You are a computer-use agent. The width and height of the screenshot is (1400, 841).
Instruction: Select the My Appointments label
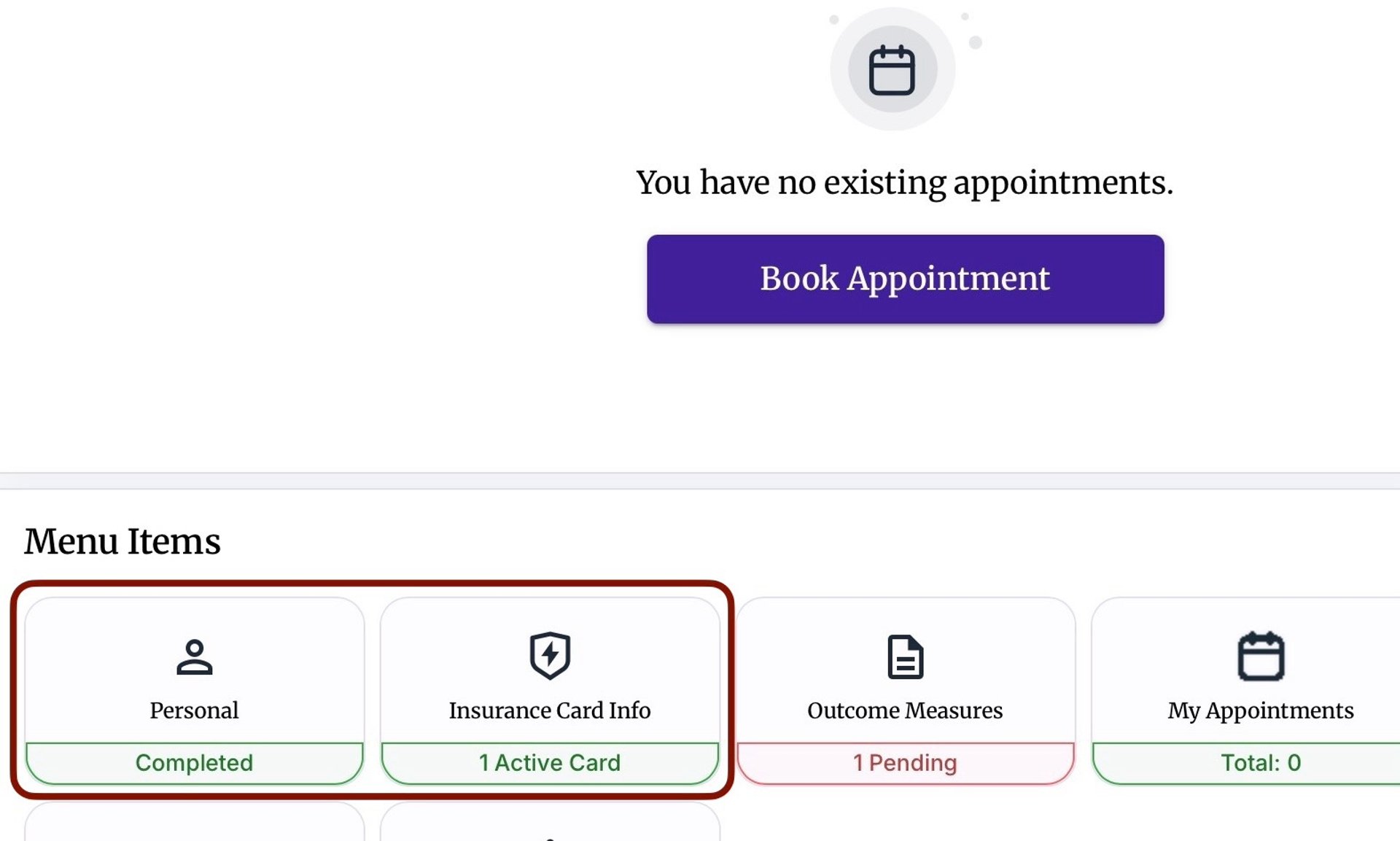[x=1261, y=710]
